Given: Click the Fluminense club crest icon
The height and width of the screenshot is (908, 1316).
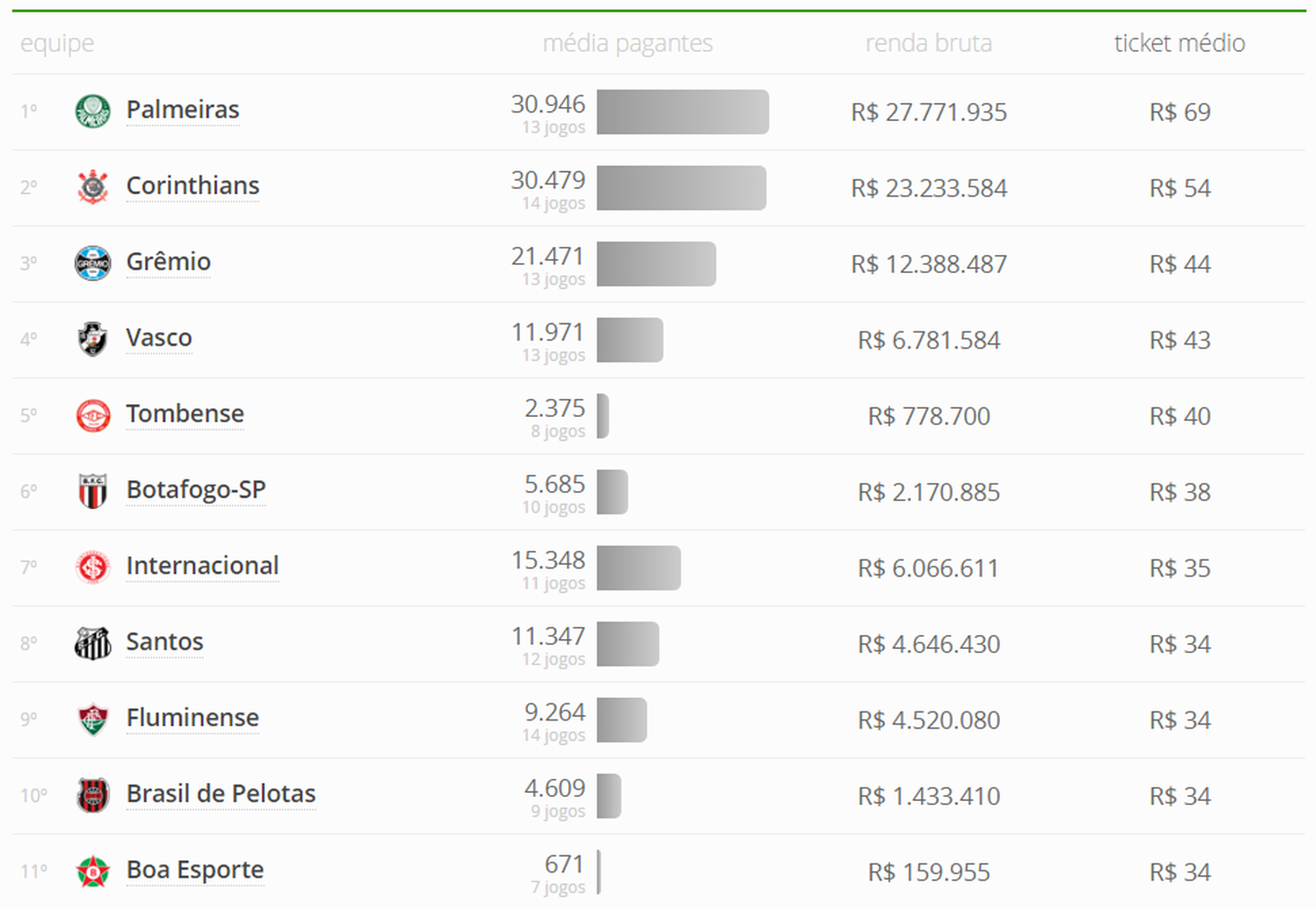Looking at the screenshot, I should pyautogui.click(x=93, y=720).
